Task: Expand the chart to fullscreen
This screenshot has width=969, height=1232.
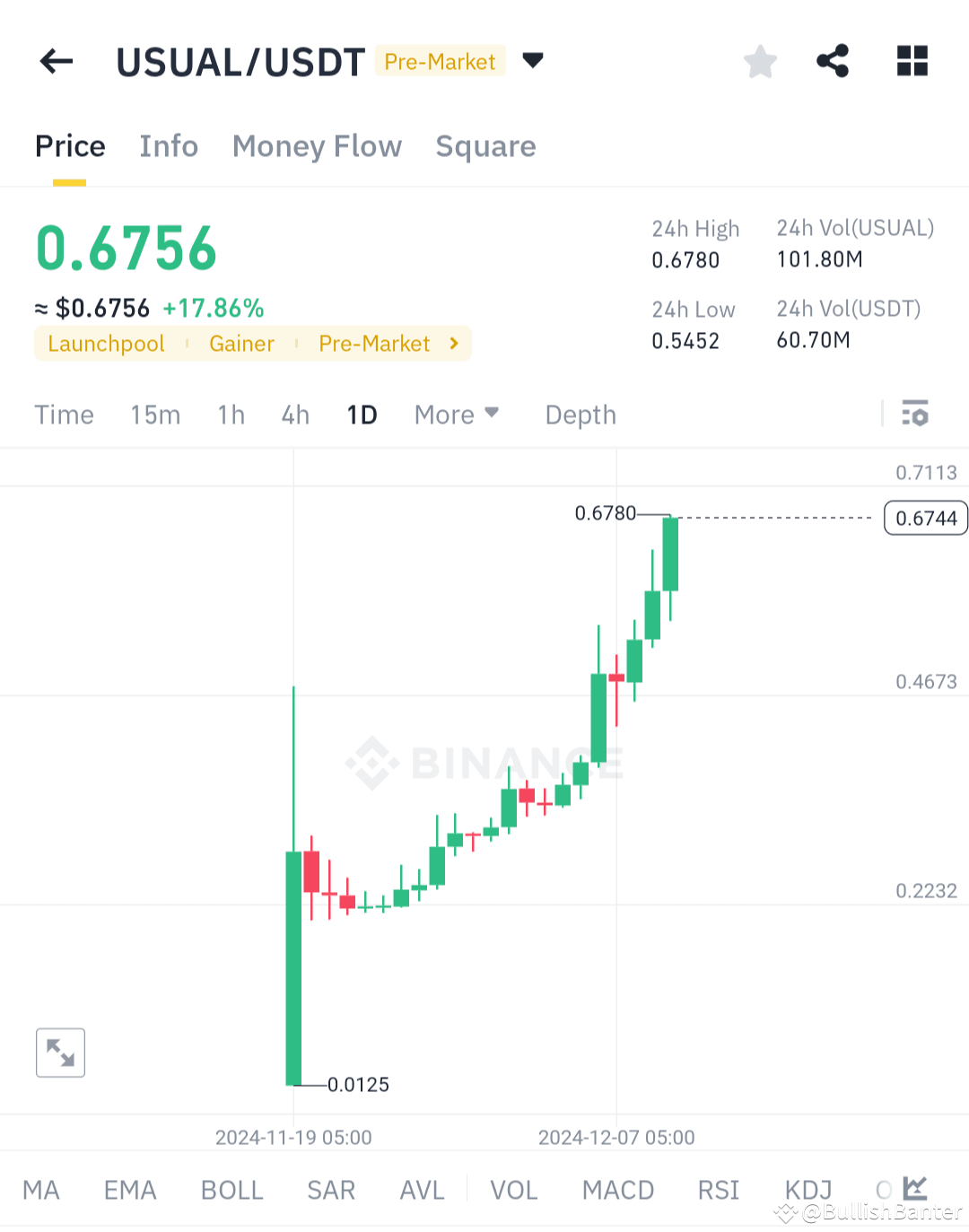Action: click(x=60, y=1053)
